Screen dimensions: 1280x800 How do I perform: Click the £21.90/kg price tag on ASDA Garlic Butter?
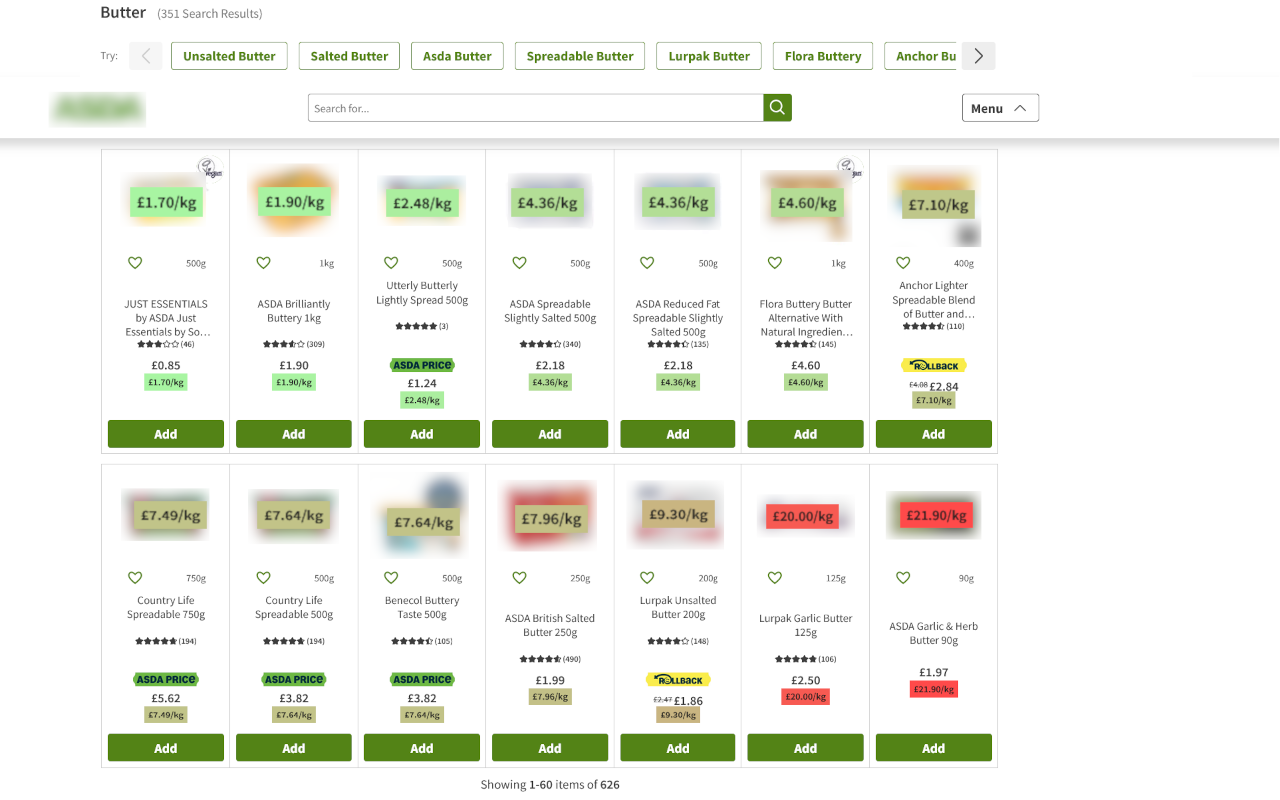tap(933, 689)
